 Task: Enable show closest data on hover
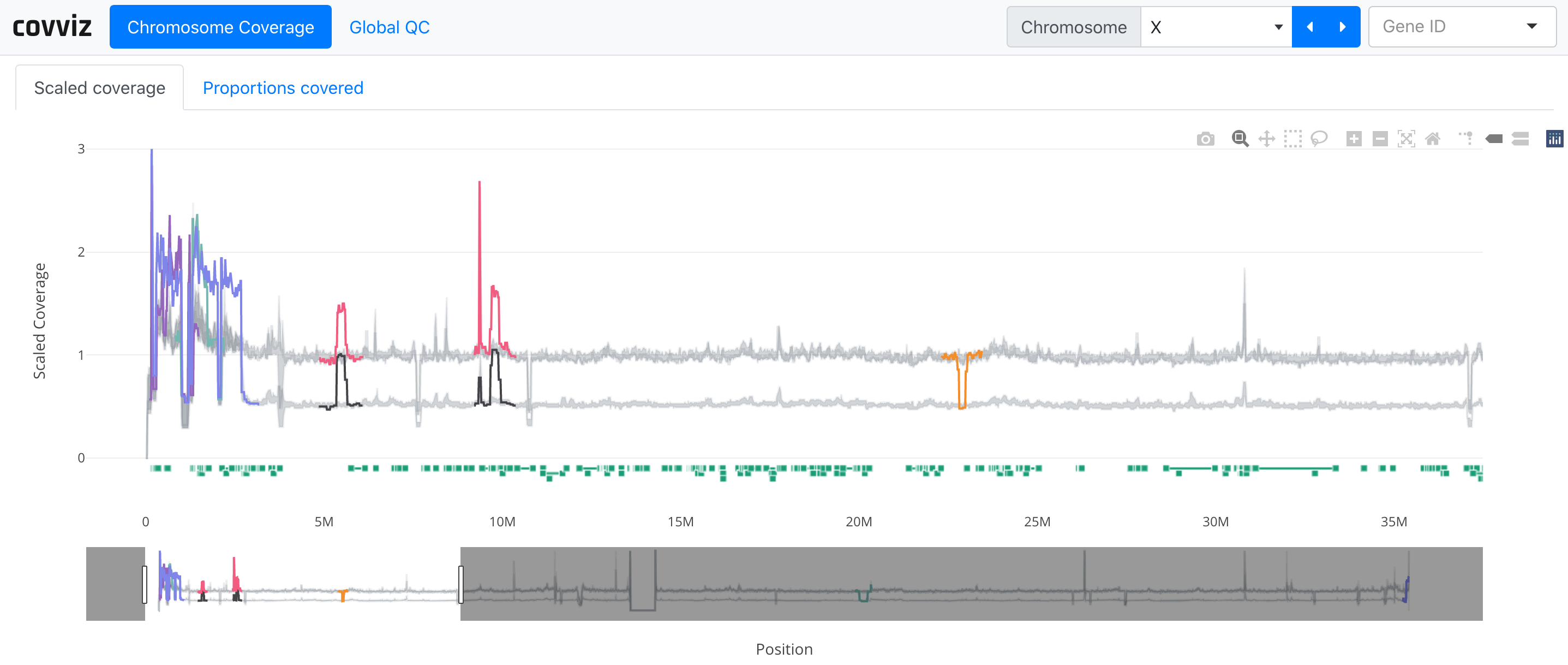(x=1494, y=139)
